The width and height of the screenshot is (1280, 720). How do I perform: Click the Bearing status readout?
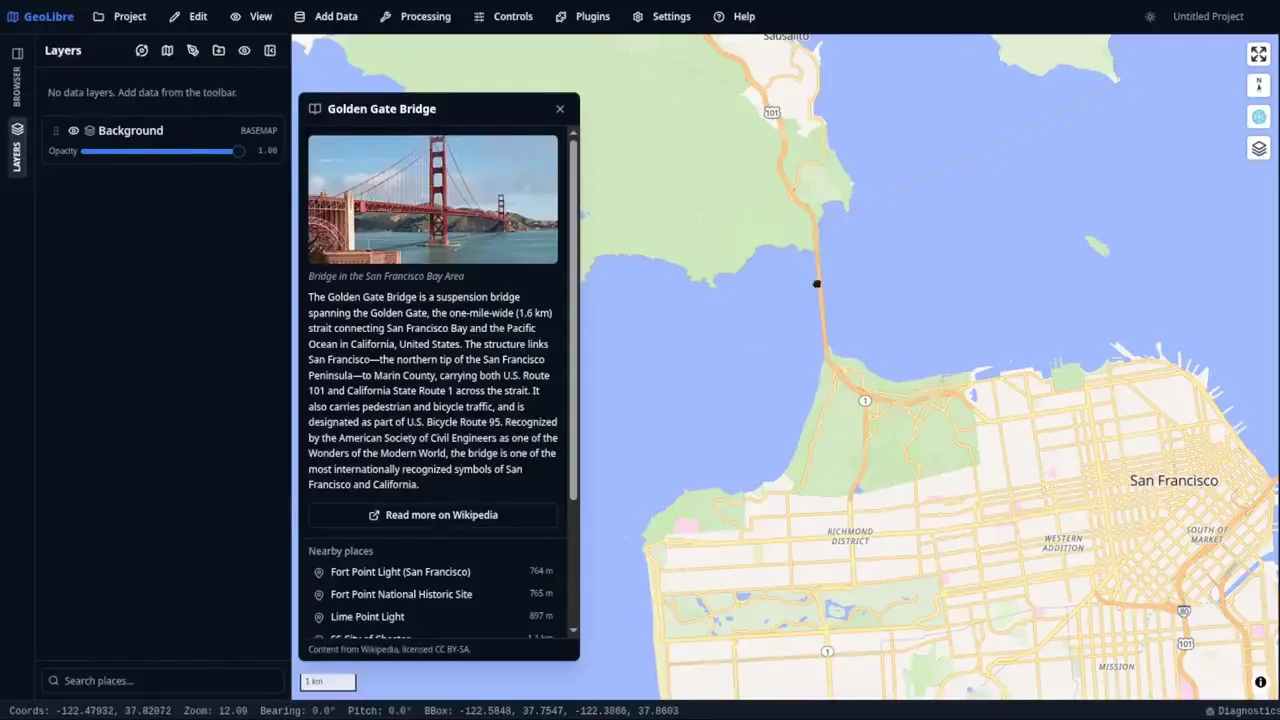coord(297,711)
